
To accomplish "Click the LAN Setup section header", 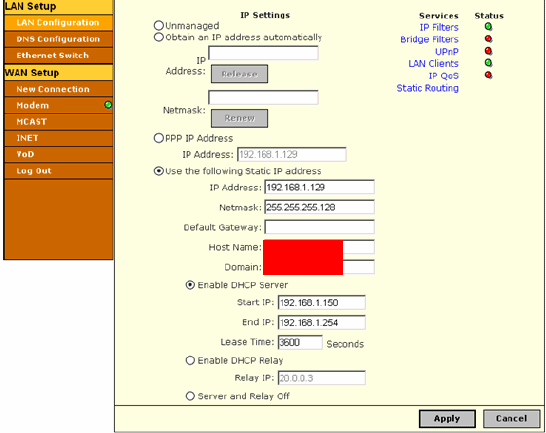I will tap(58, 7).
